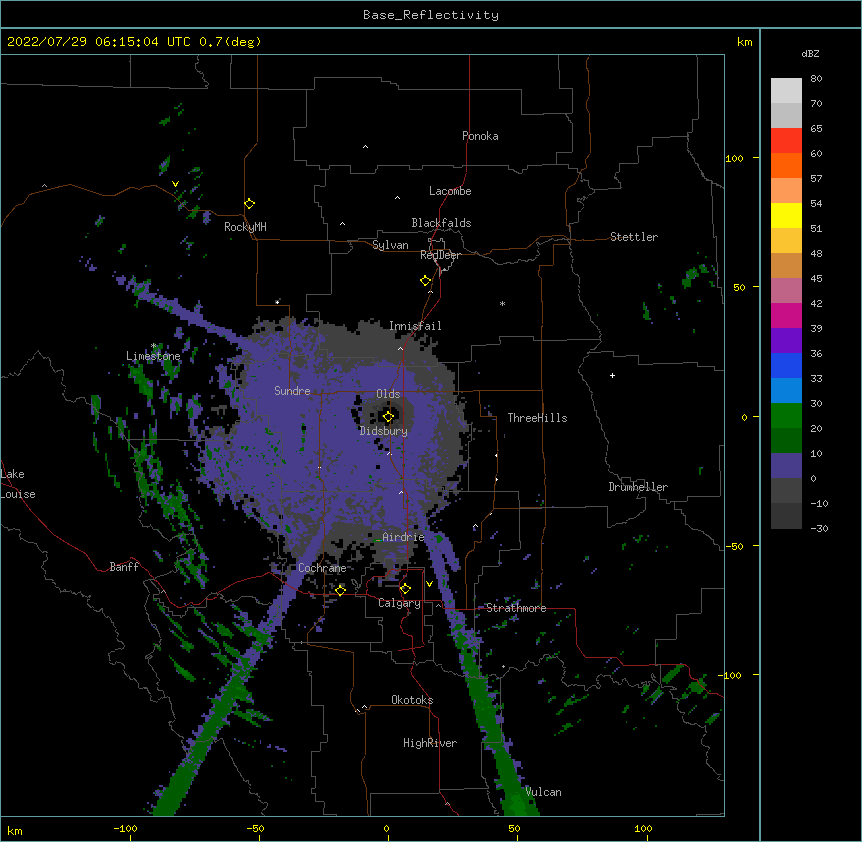Click the Didsbury label

coord(384,431)
